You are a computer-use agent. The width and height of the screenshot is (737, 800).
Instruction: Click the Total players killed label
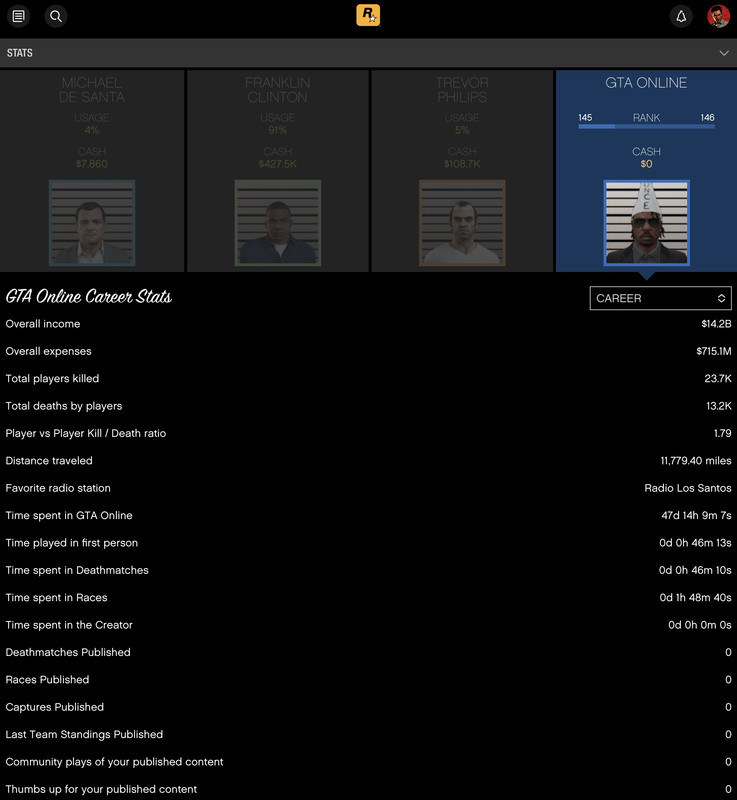[x=52, y=379]
